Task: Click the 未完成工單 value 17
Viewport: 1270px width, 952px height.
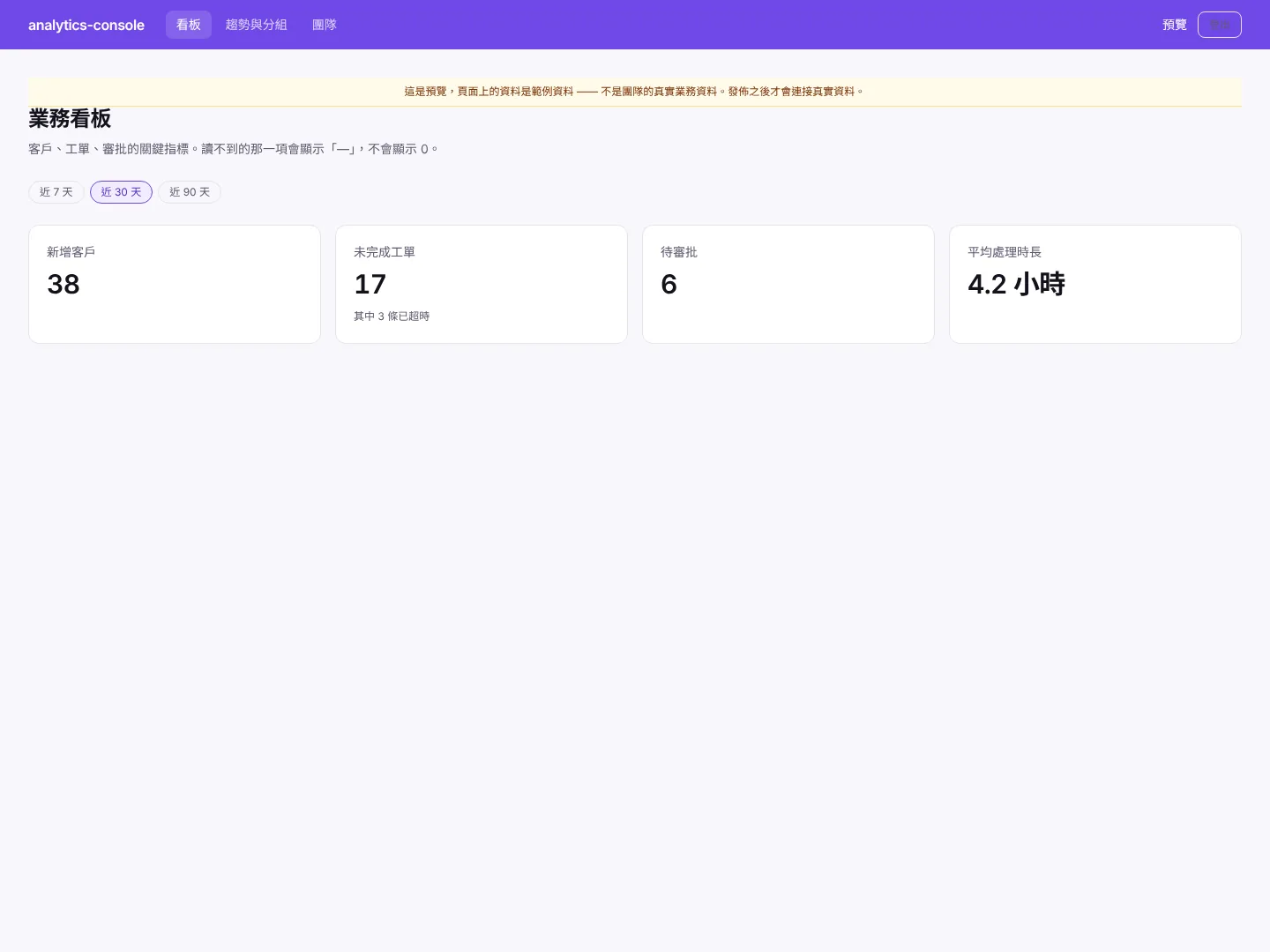Action: [x=370, y=284]
